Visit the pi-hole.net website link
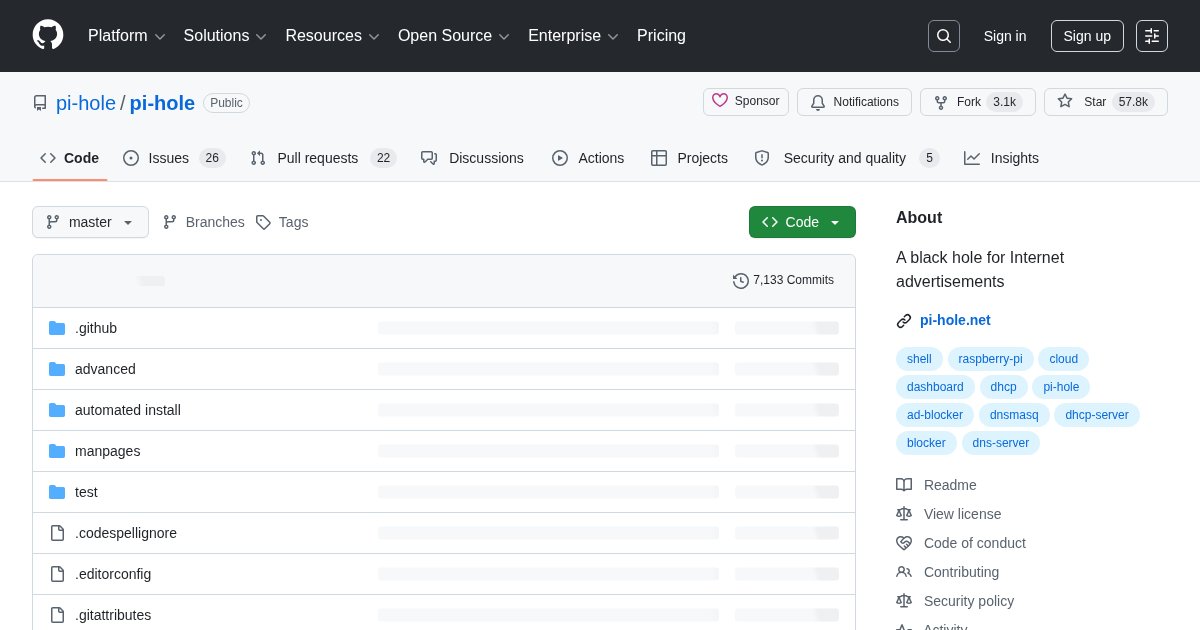The image size is (1200, 630). [955, 320]
